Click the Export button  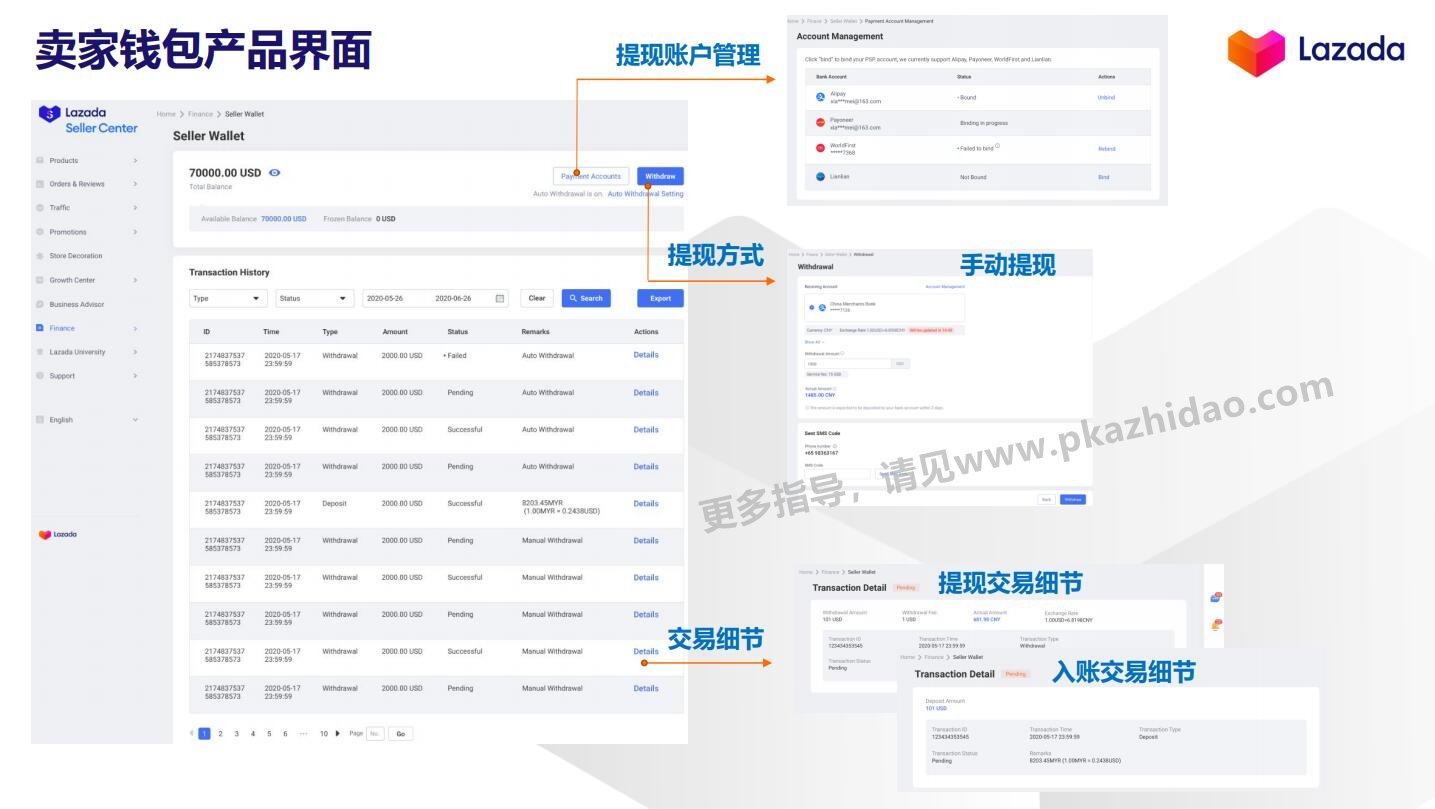tap(660, 298)
